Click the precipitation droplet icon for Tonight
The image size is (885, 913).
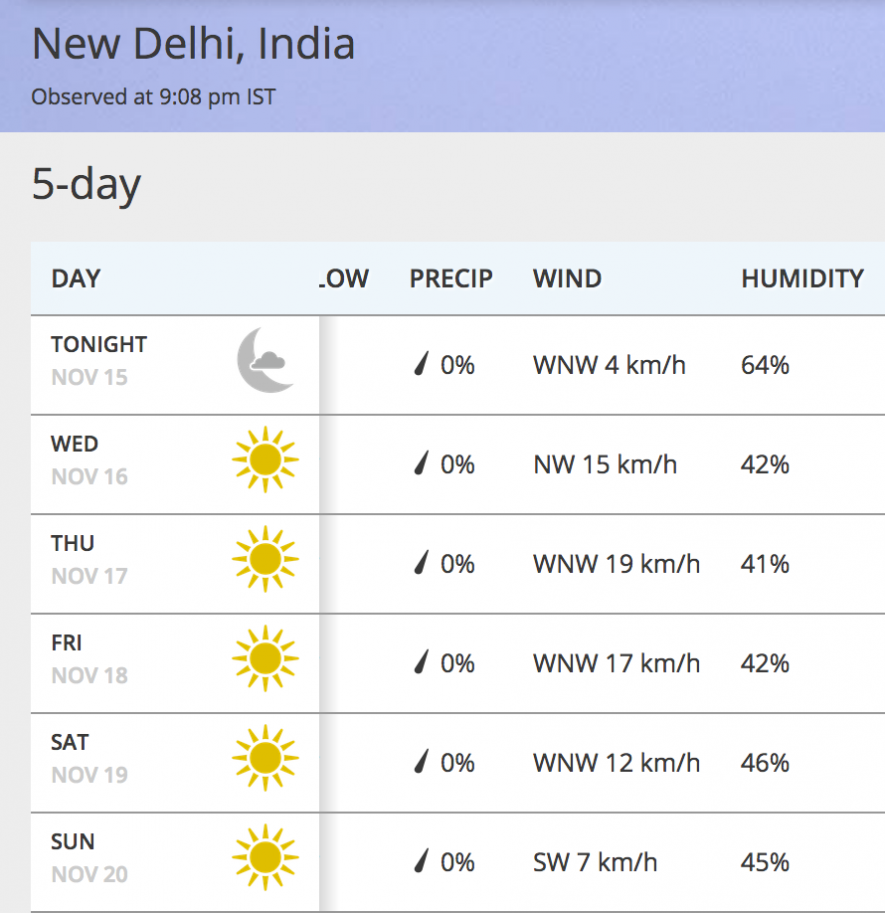coord(420,365)
